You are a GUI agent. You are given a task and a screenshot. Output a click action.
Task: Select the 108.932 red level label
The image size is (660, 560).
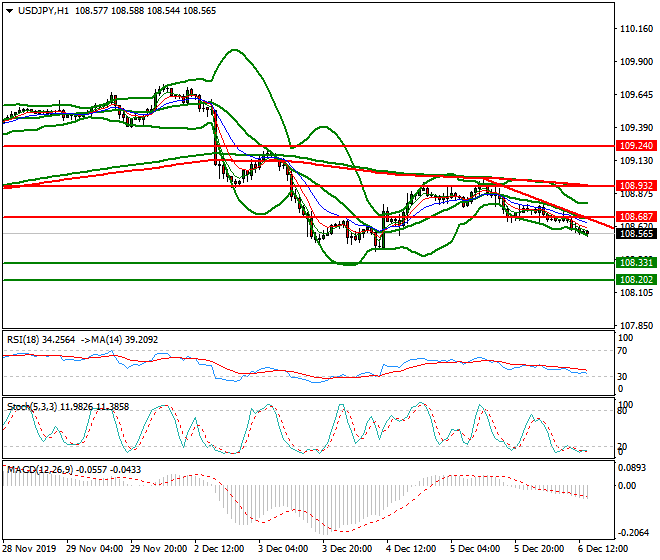pos(636,185)
